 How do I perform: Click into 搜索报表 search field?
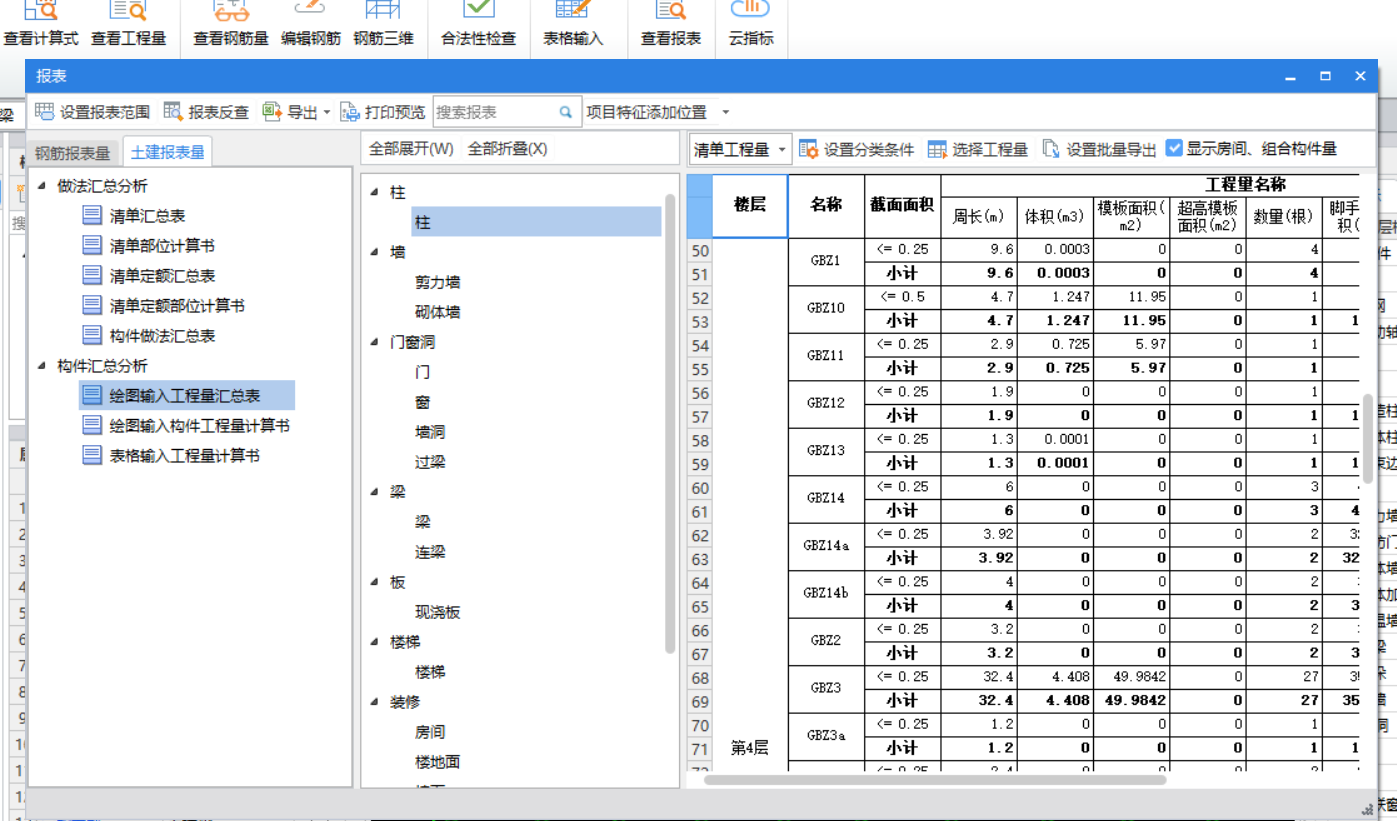click(494, 112)
